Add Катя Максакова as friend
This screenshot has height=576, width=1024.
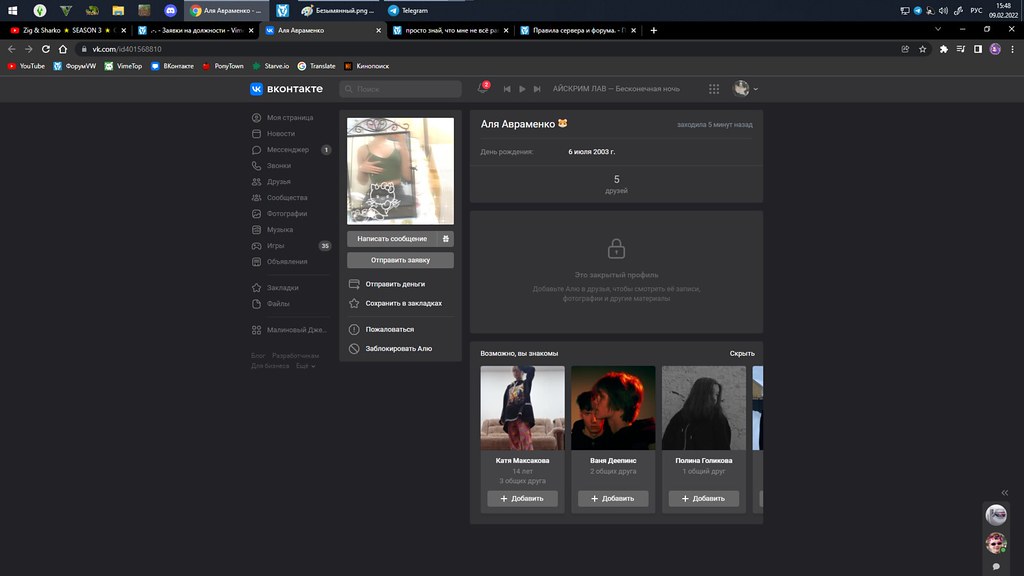pos(522,498)
